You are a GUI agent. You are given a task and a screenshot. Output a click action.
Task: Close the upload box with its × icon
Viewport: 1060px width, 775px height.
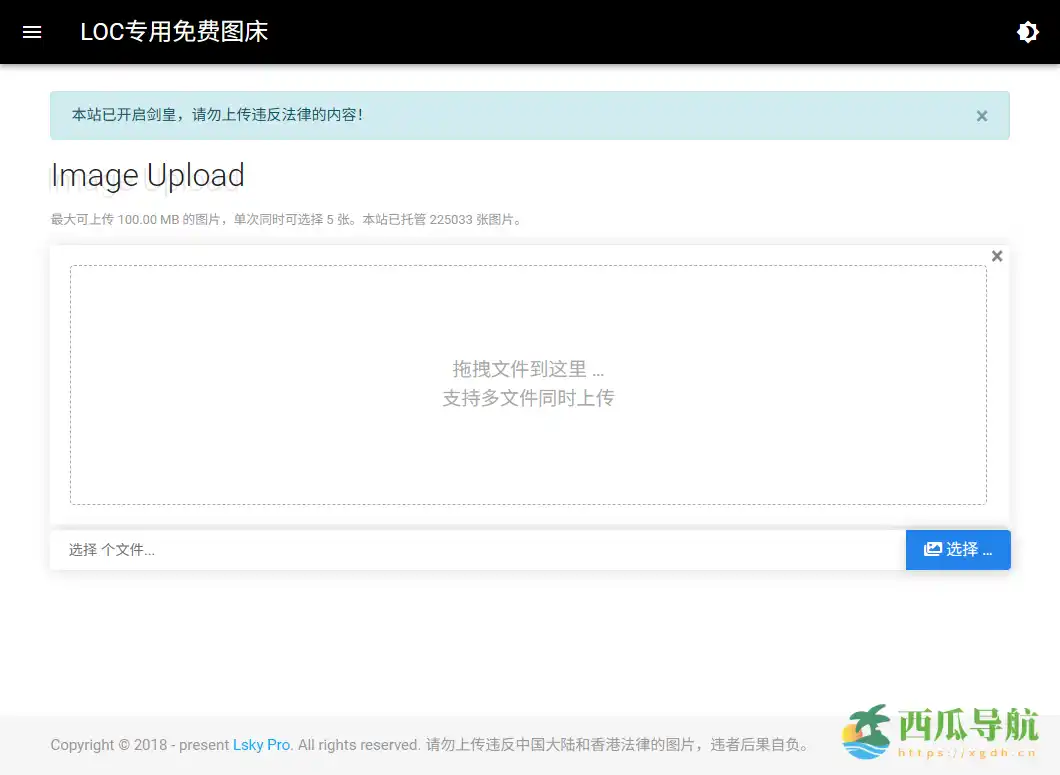[996, 255]
